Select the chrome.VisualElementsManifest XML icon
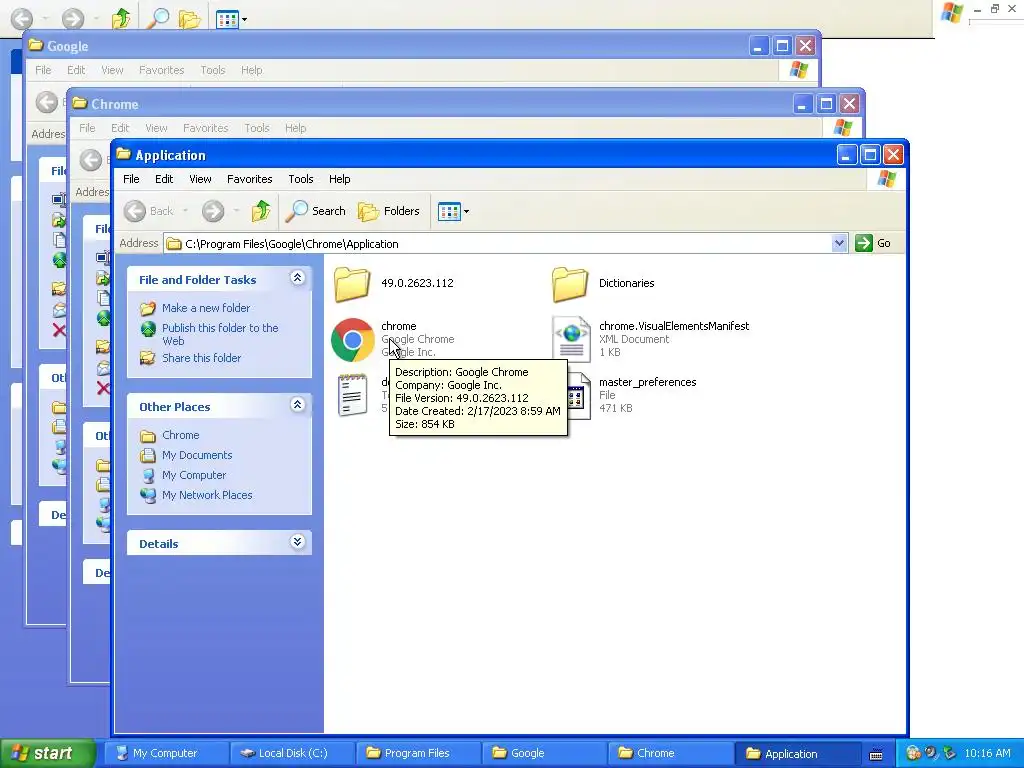Screen dimensions: 1024x768 pyautogui.click(x=571, y=338)
